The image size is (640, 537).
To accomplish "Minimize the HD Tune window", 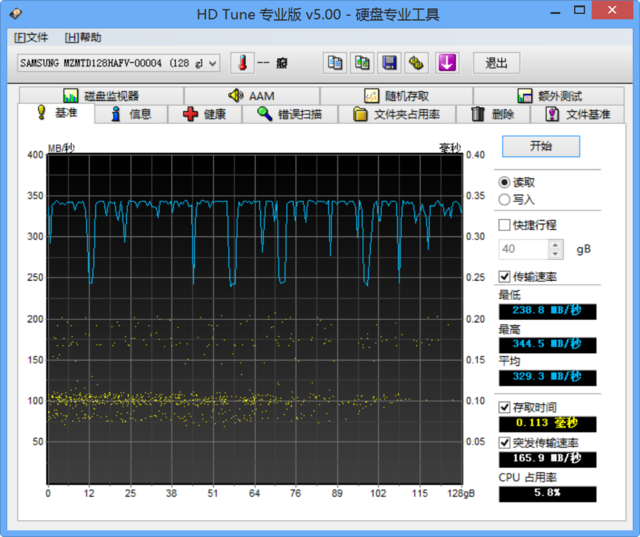I will pos(555,11).
